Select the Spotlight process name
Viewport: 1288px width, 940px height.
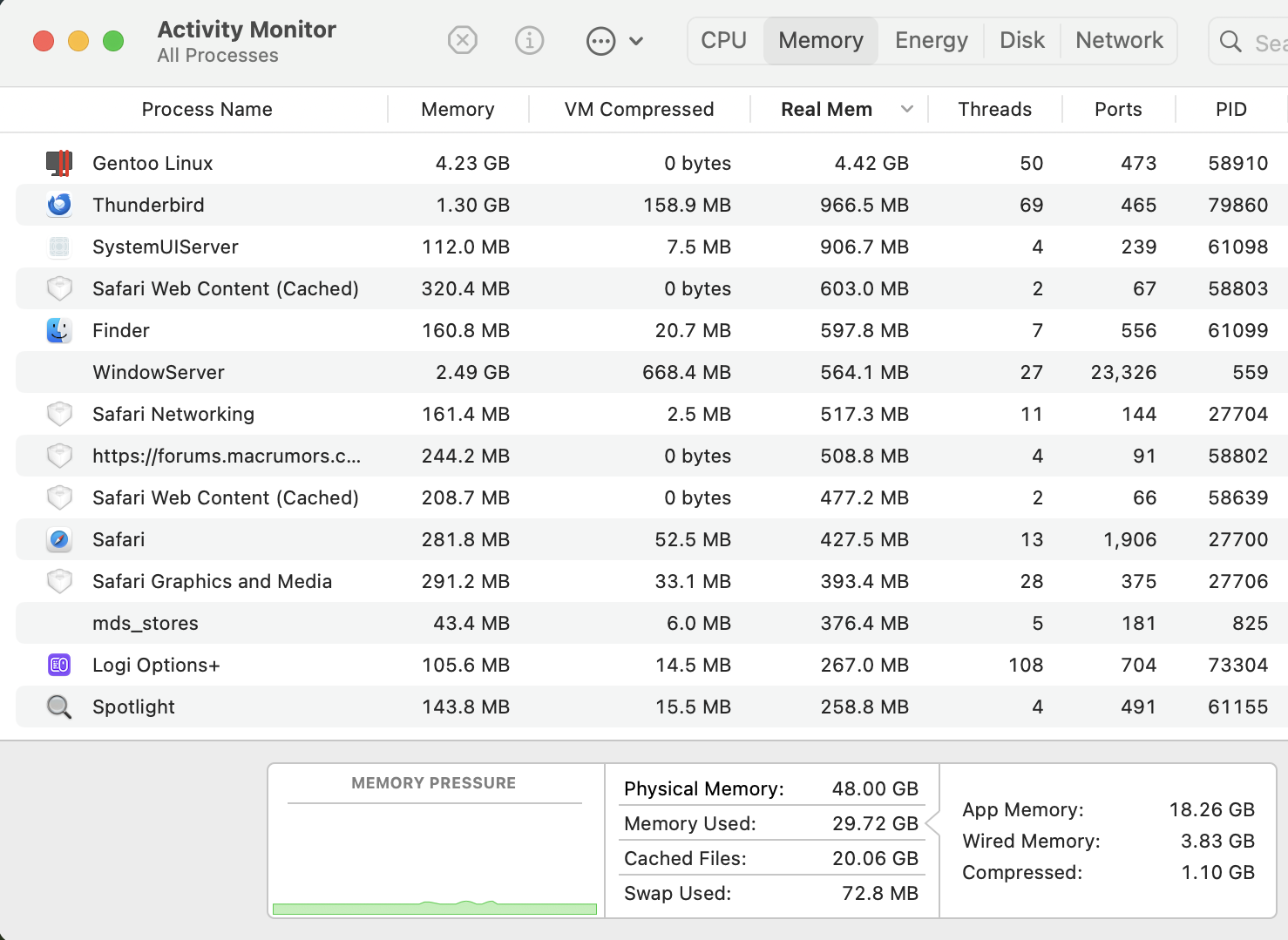[133, 707]
